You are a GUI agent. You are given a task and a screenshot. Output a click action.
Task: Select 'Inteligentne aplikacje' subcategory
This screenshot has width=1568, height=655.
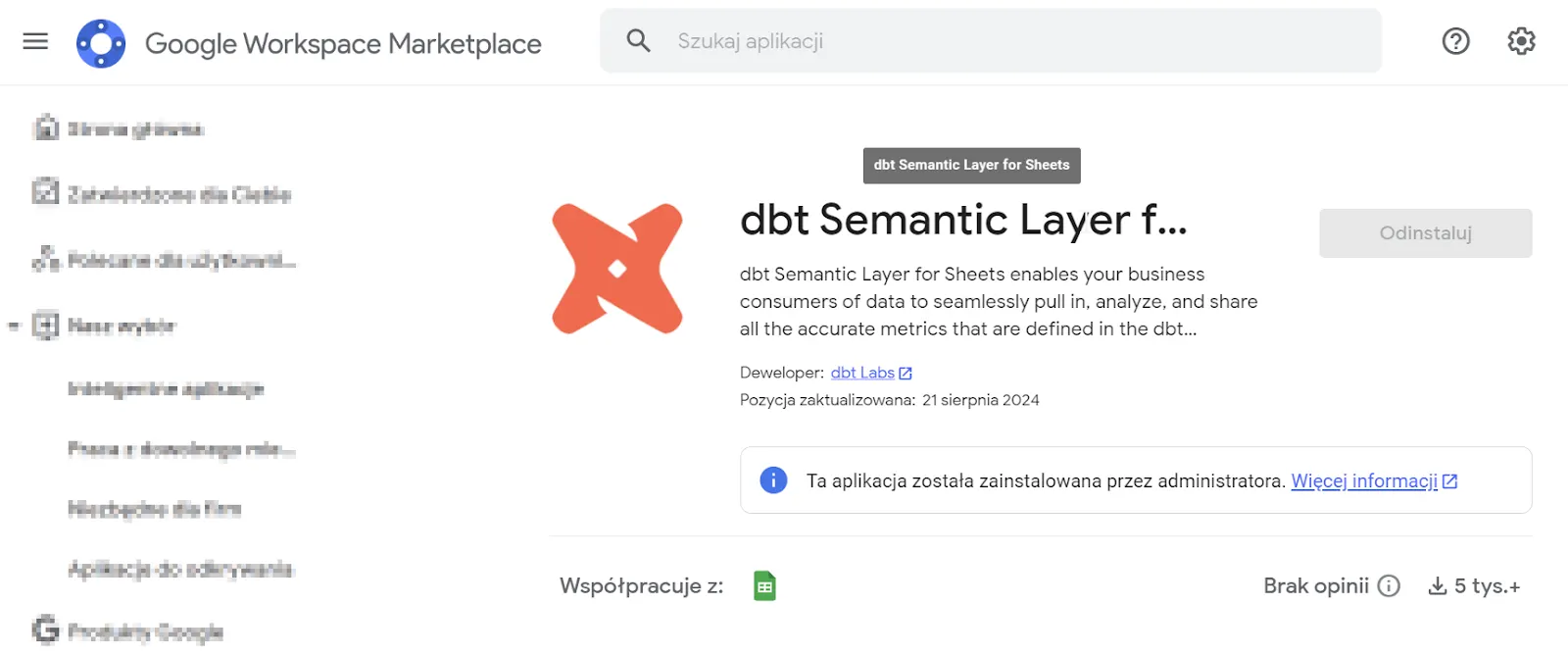(166, 389)
